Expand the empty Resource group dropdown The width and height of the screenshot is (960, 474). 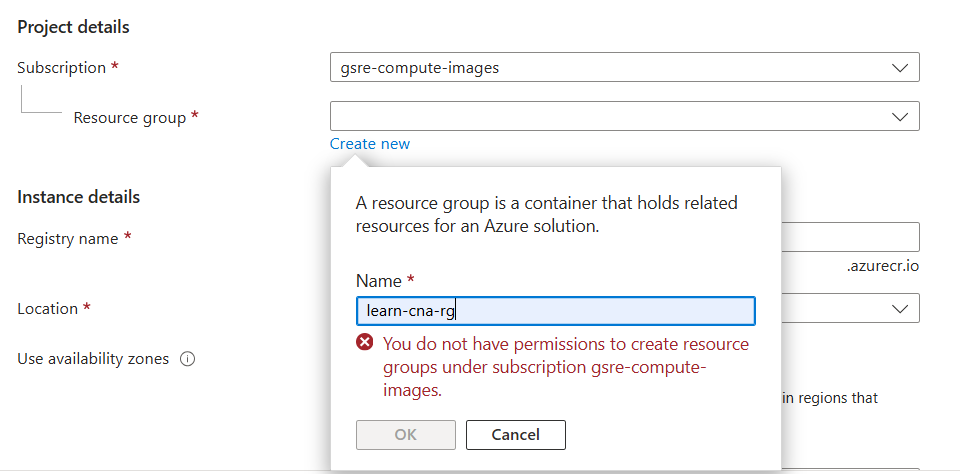(x=623, y=117)
